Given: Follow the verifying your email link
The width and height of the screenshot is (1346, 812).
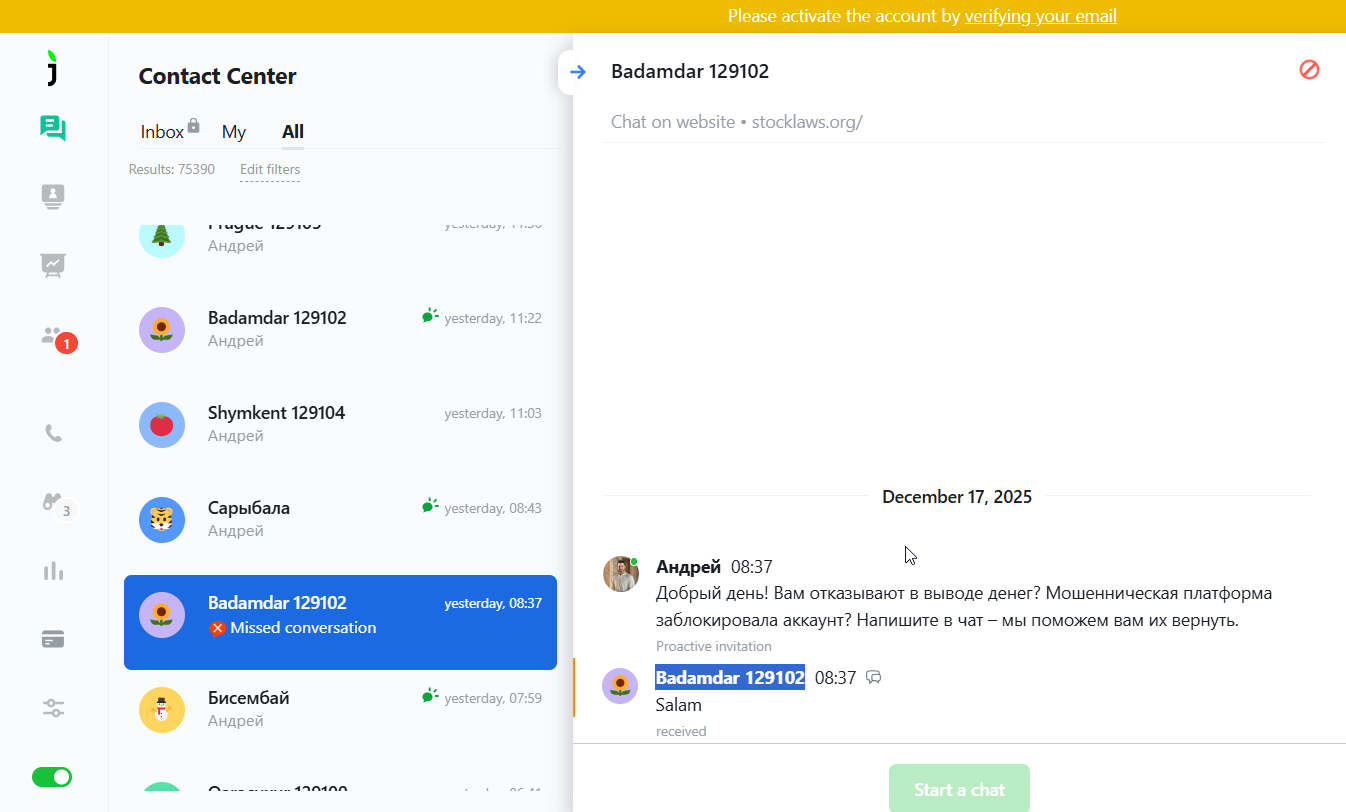Looking at the screenshot, I should [1040, 16].
